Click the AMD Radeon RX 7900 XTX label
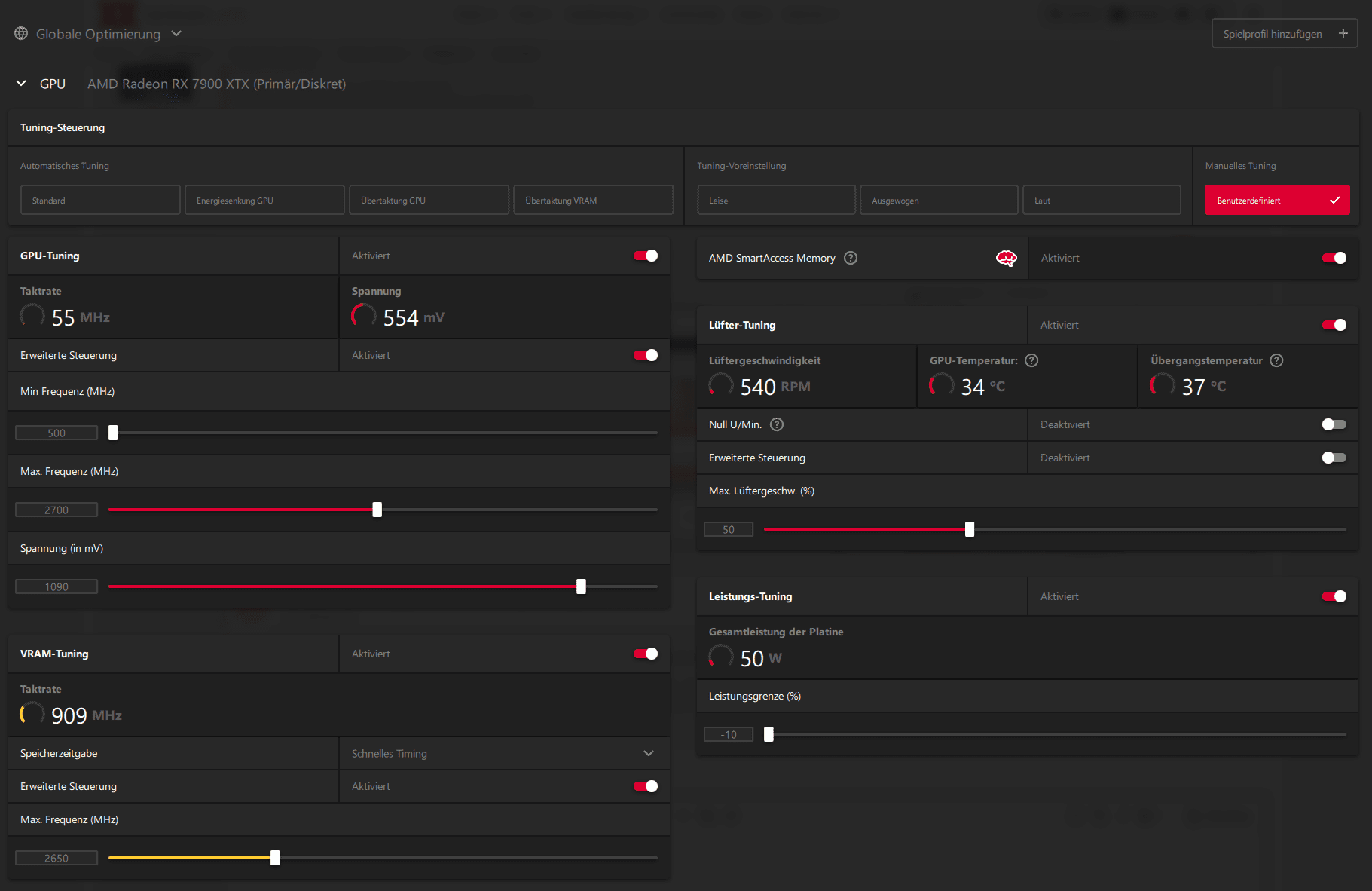This screenshot has width=1372, height=891. [216, 84]
